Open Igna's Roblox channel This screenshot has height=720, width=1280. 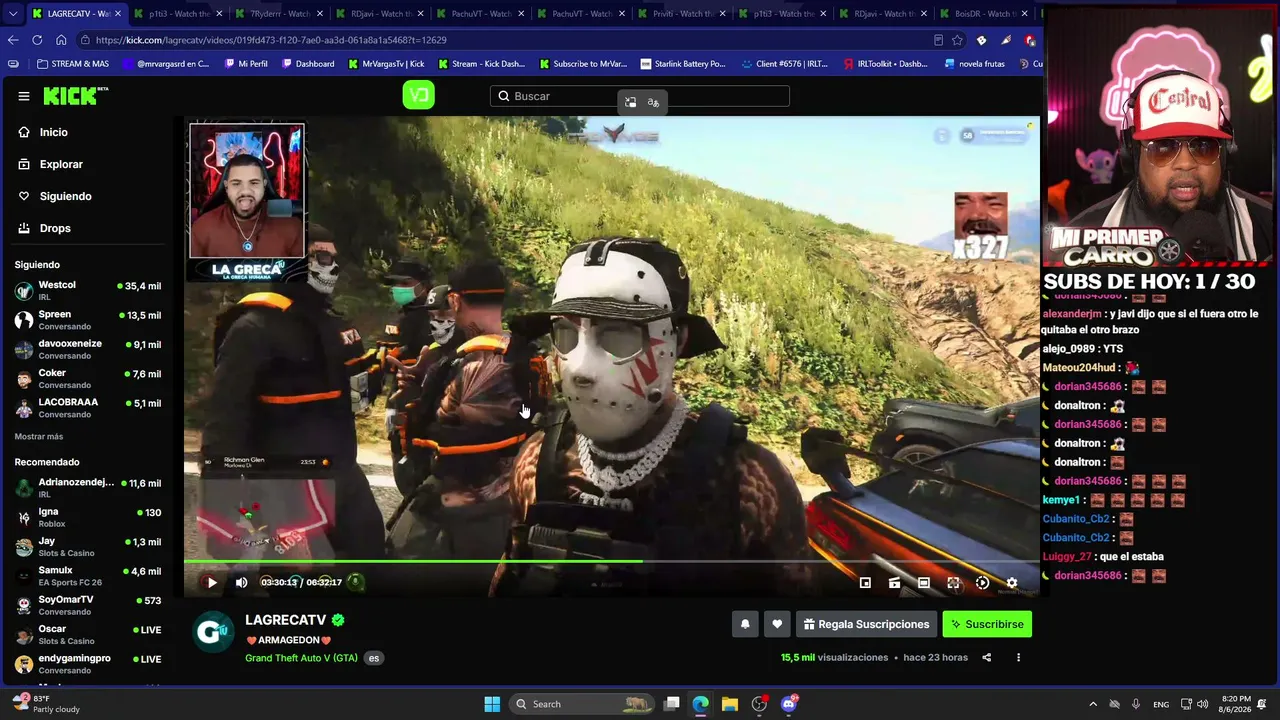pos(88,517)
